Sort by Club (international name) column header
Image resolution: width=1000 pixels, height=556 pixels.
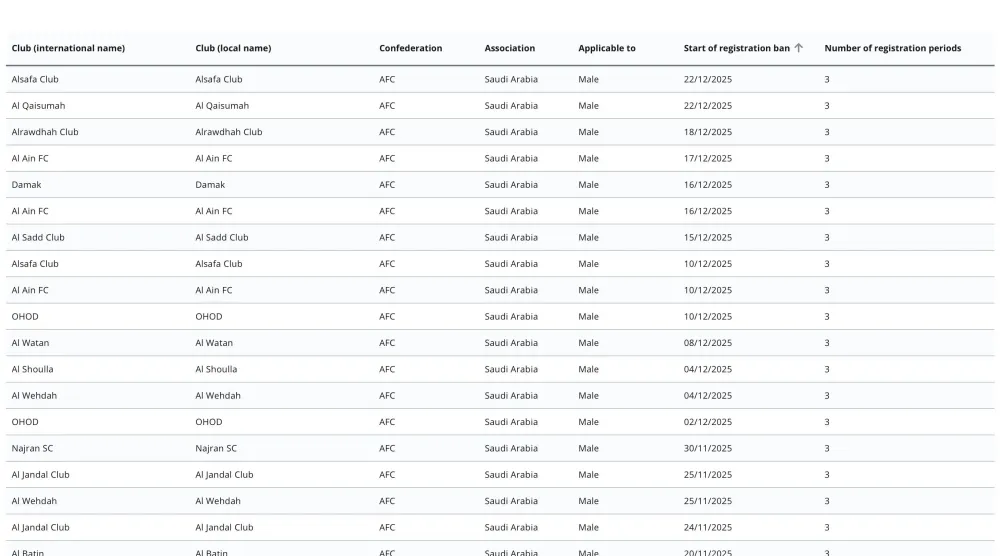tap(68, 48)
